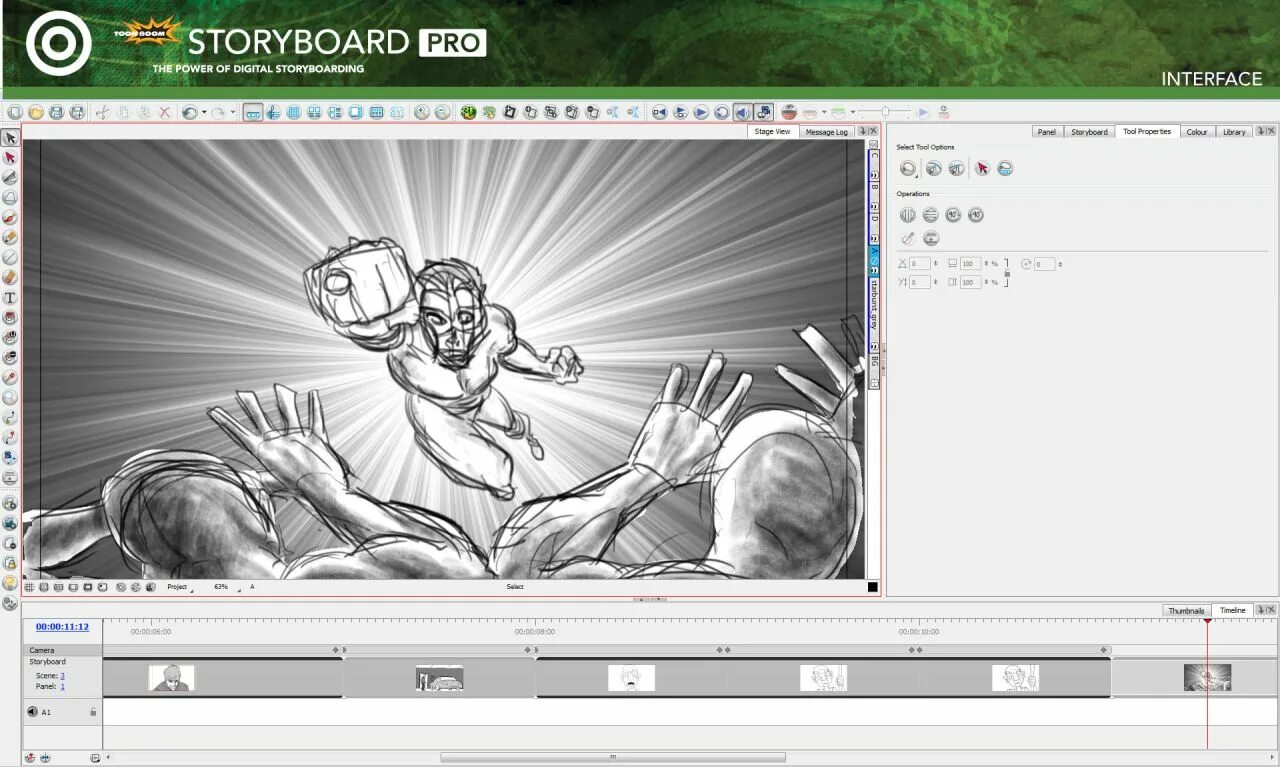Switch to the Message Log tab
This screenshot has width=1280, height=767.
coord(827,131)
